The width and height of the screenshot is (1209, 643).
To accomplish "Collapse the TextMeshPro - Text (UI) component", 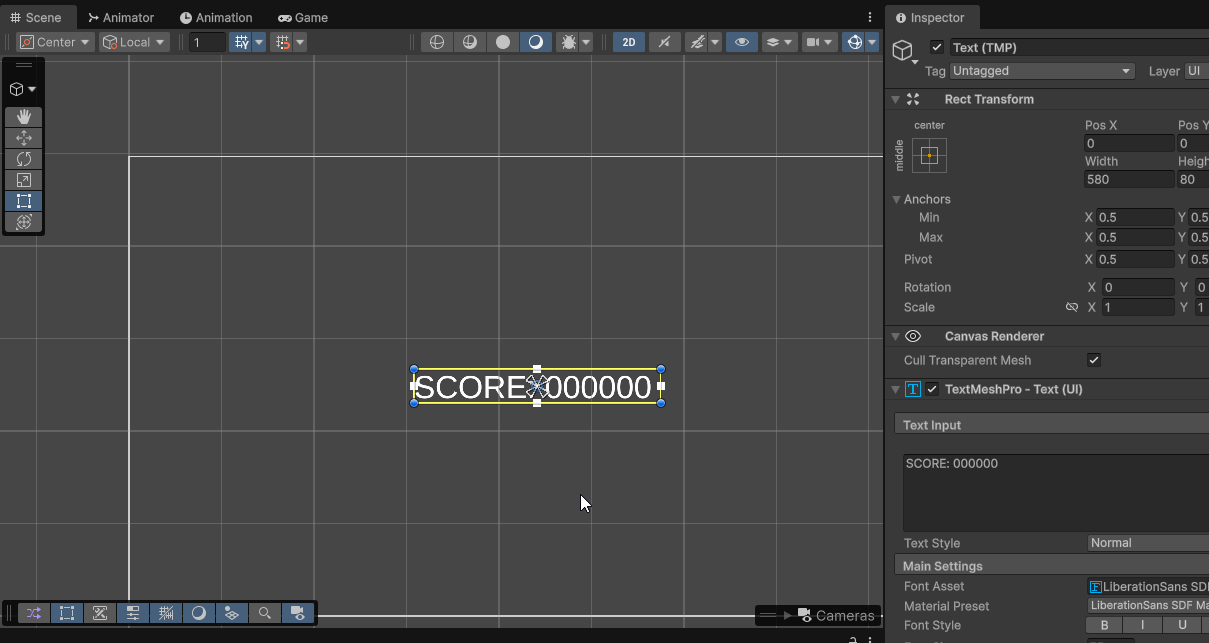I will [895, 389].
